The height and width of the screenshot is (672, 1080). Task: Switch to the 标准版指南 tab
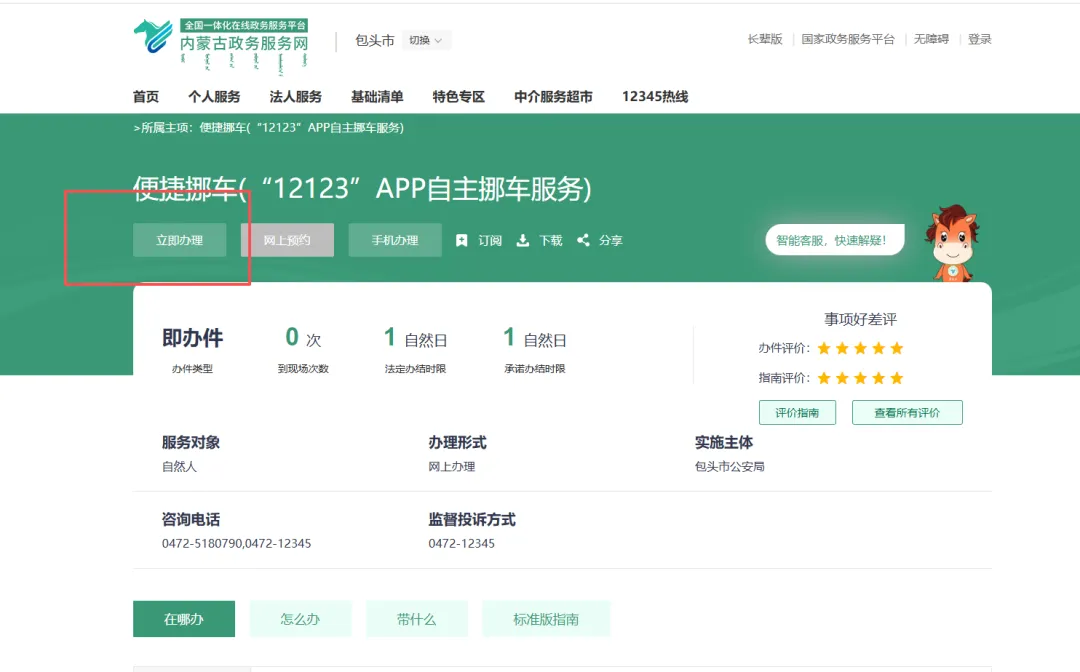[x=546, y=619]
